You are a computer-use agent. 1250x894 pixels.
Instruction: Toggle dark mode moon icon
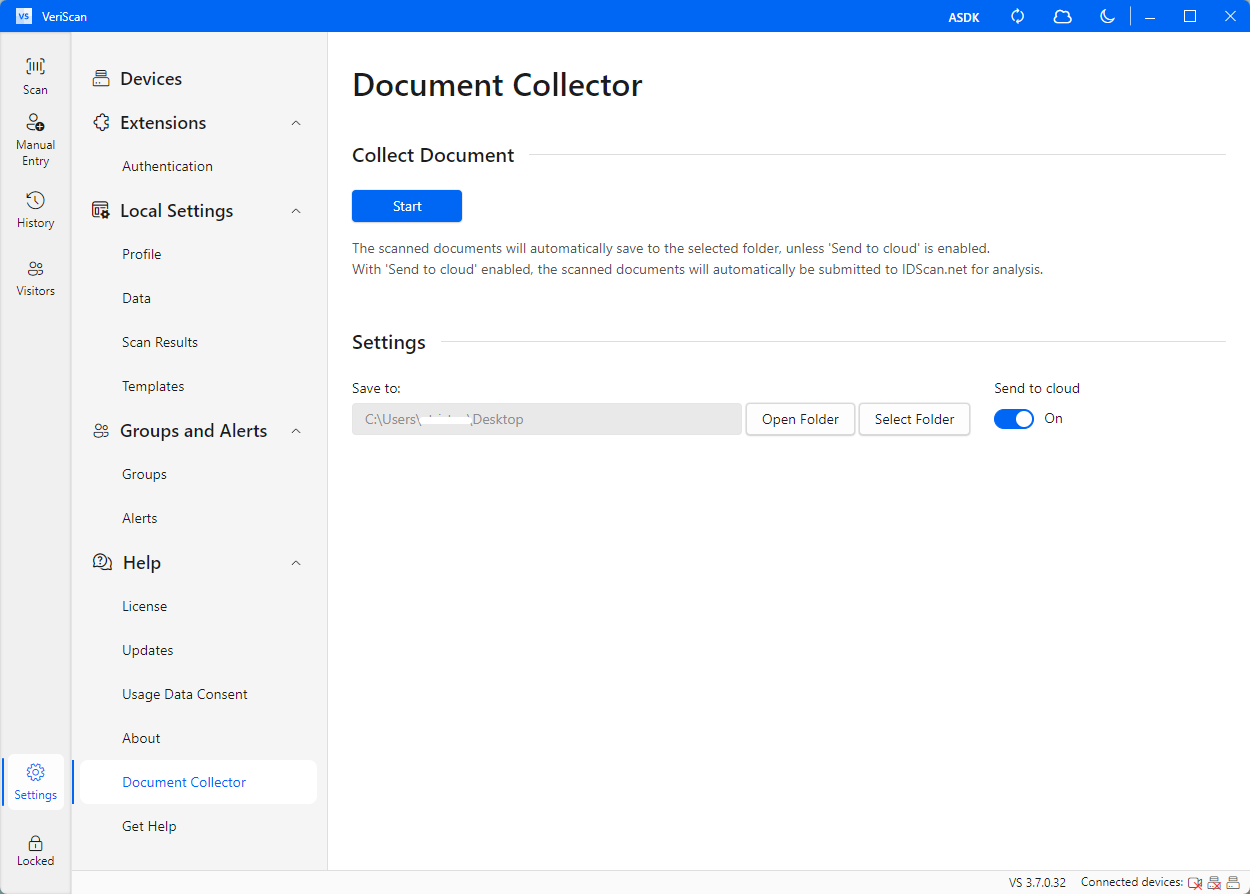pos(1107,16)
